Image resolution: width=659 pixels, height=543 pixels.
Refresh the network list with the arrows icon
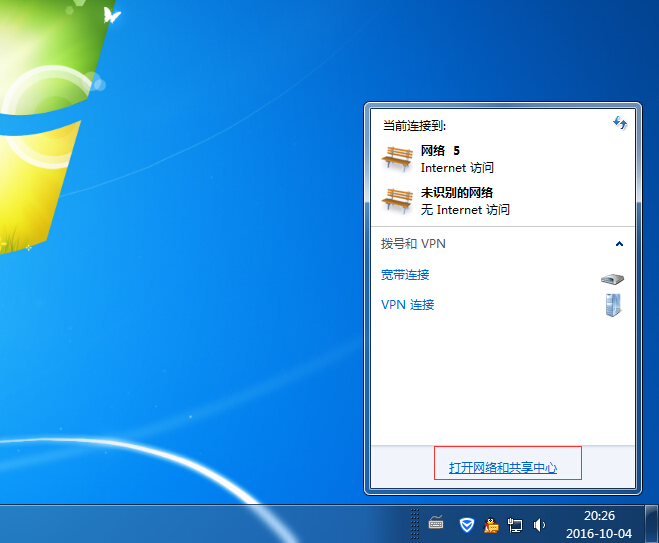click(x=619, y=123)
